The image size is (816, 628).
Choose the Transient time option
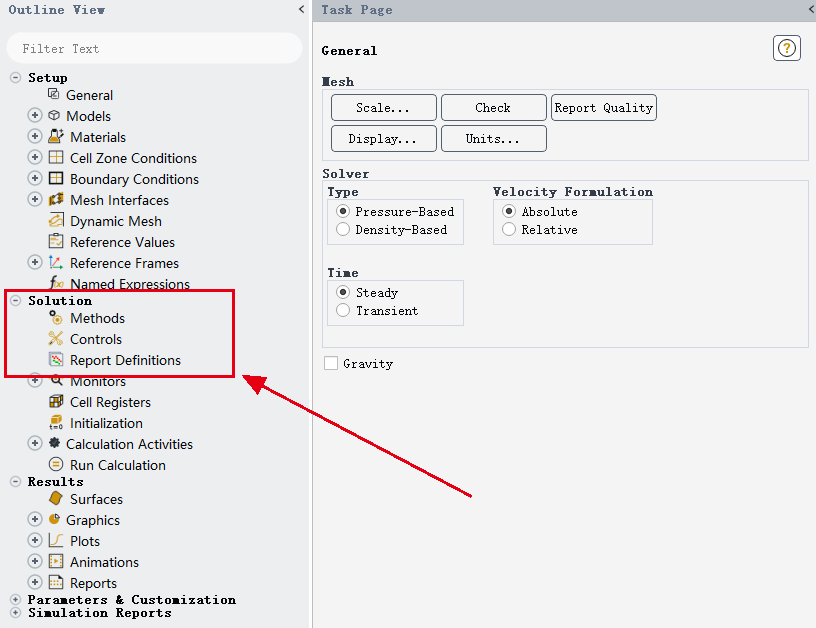click(344, 311)
